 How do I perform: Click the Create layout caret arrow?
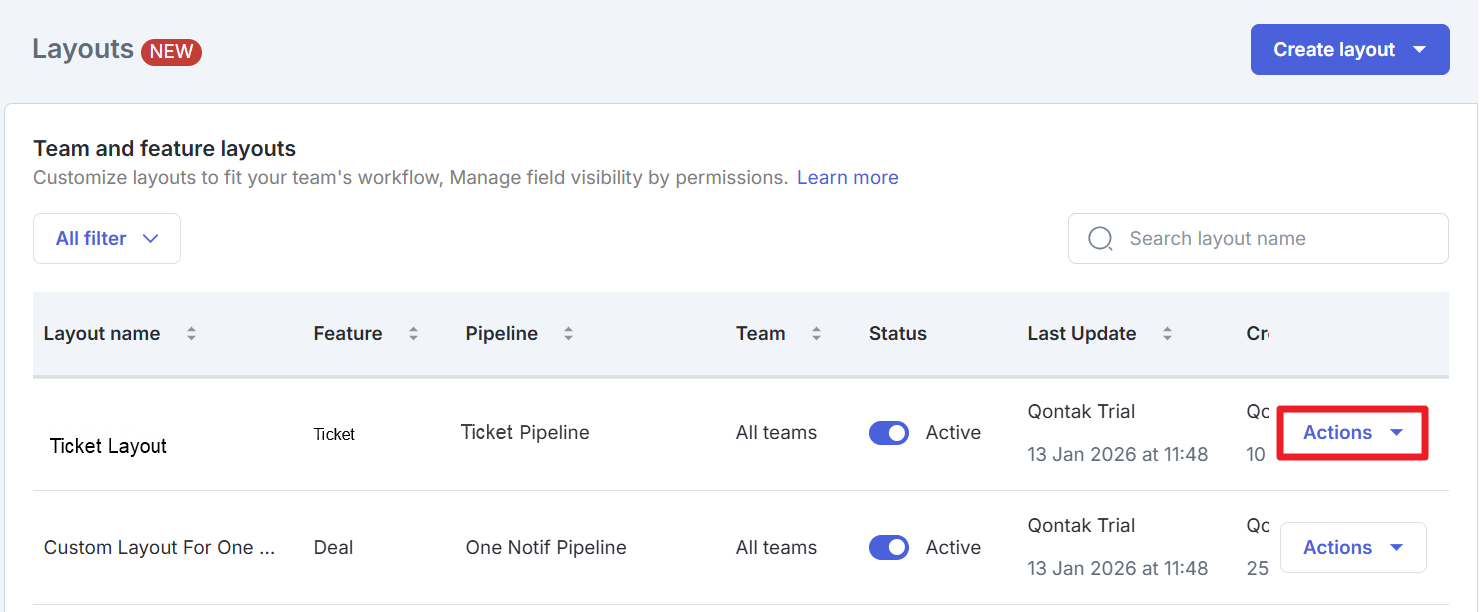[1419, 49]
